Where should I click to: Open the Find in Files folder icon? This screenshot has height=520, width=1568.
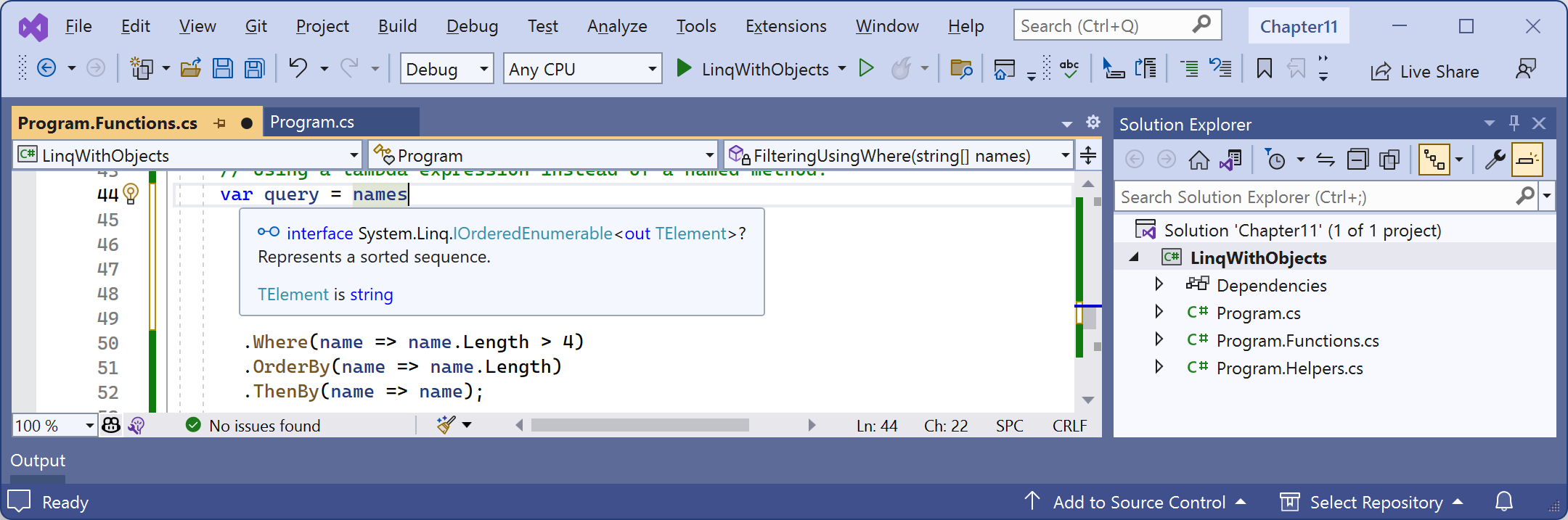pyautogui.click(x=961, y=69)
